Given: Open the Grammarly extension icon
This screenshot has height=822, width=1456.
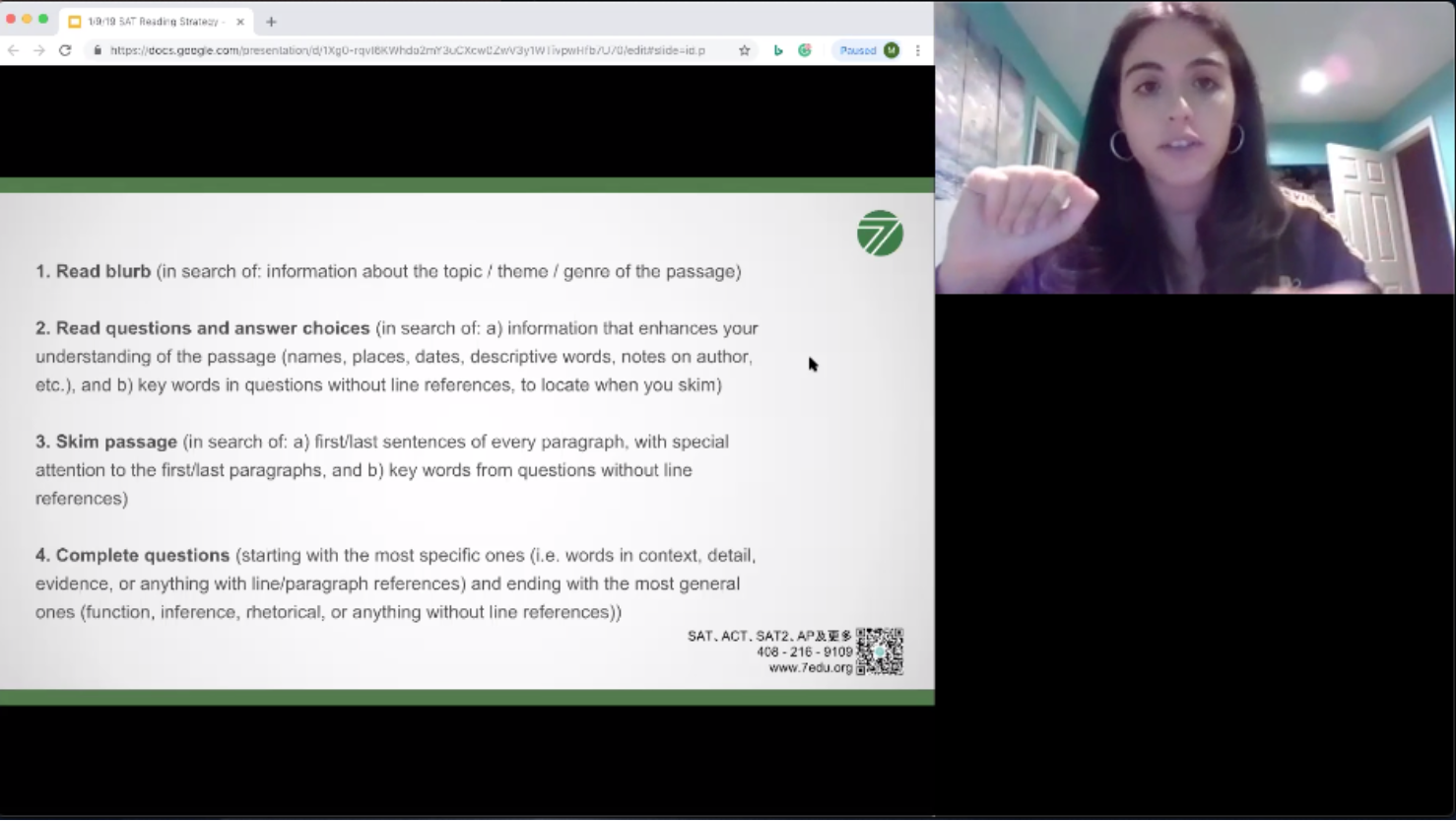Looking at the screenshot, I should pos(805,50).
